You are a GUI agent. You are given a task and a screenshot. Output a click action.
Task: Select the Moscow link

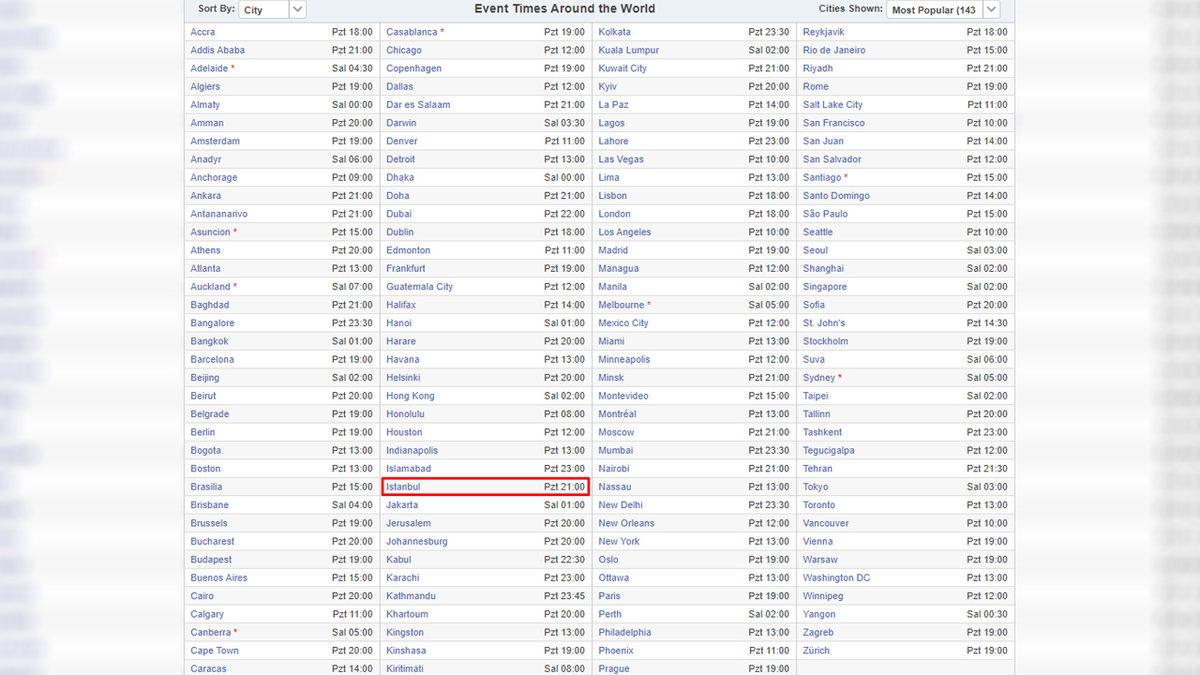[x=617, y=432]
